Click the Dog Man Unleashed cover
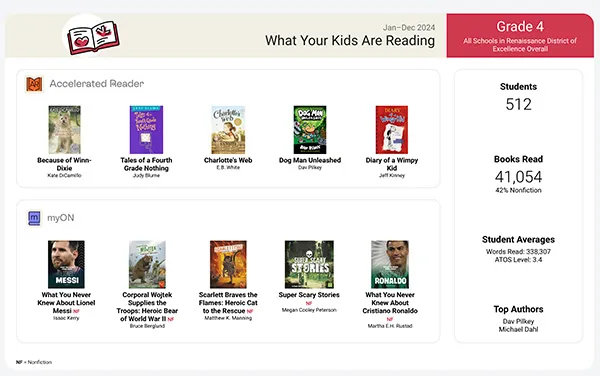This screenshot has height=376, width=600. [310, 130]
